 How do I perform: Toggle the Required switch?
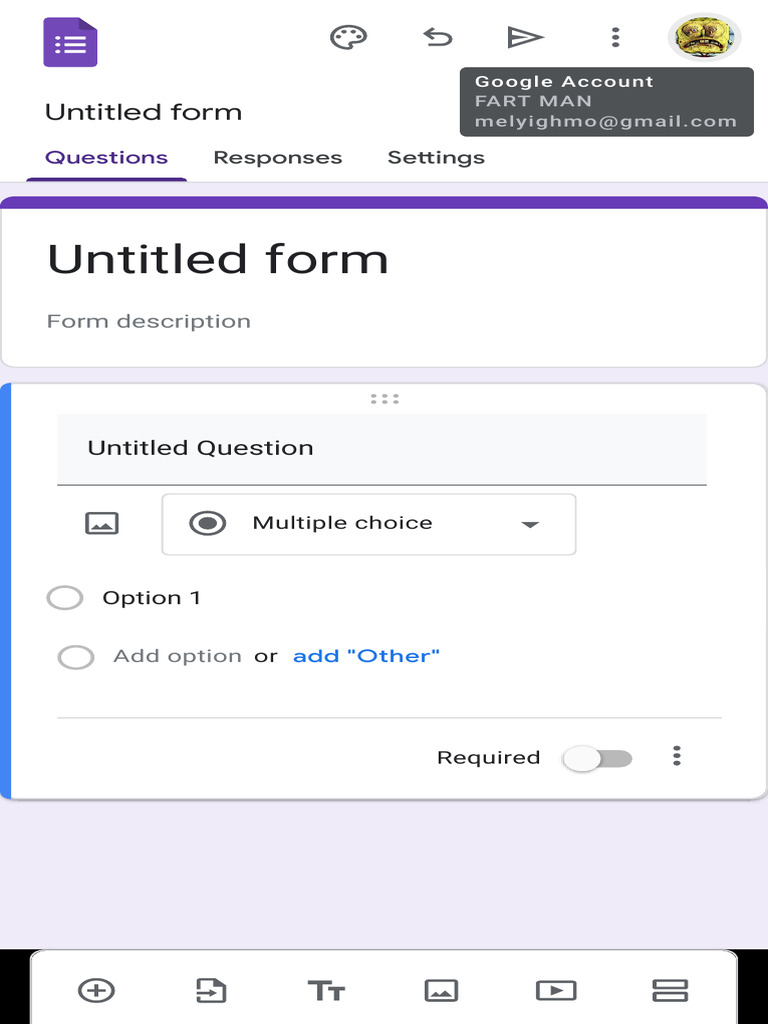pos(597,758)
